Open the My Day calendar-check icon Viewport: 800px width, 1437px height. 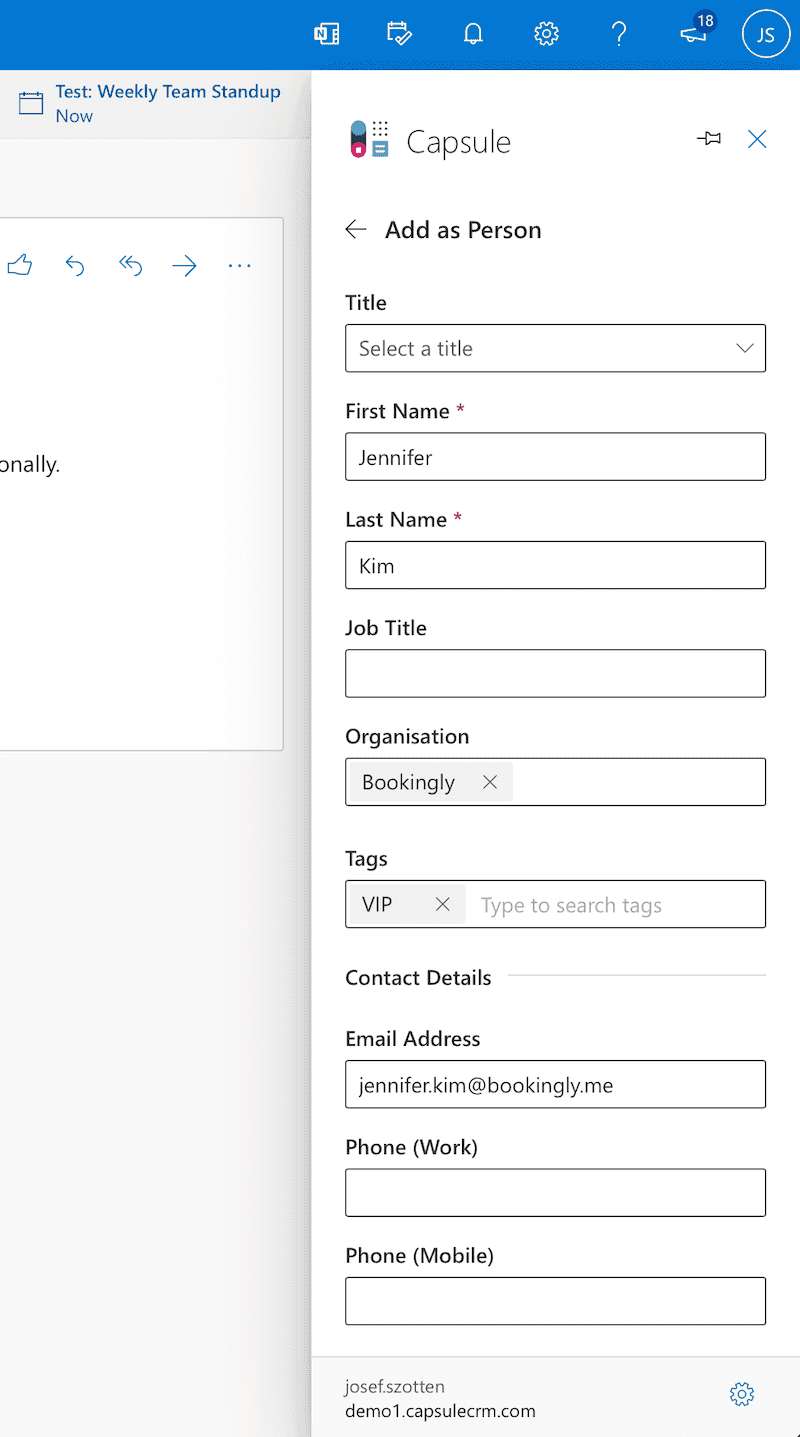(400, 35)
